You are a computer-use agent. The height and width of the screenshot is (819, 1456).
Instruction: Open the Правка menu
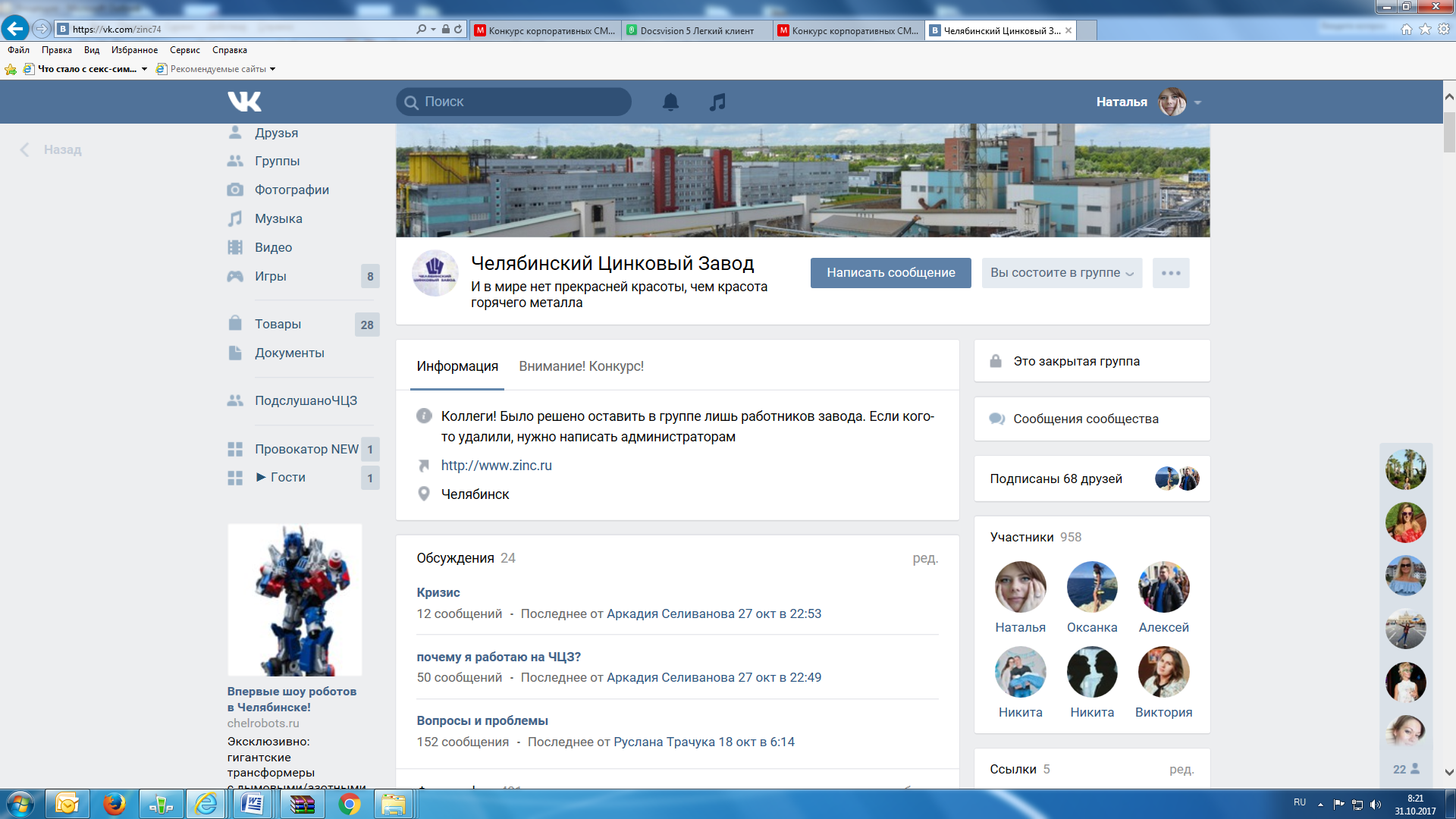(57, 50)
